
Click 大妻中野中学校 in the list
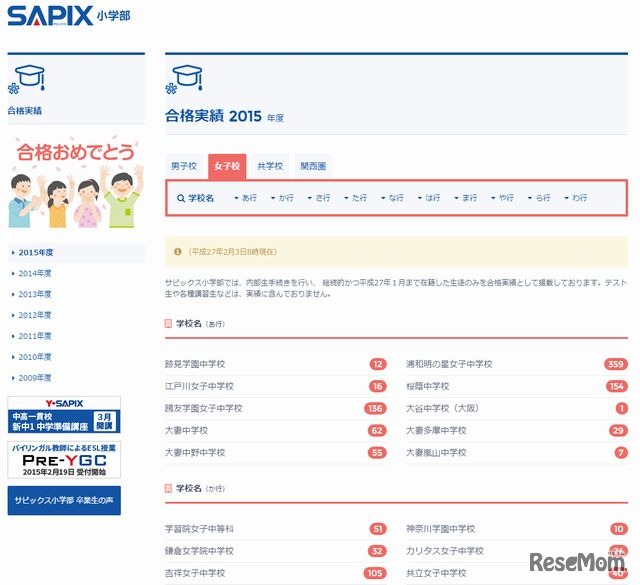click(x=195, y=452)
